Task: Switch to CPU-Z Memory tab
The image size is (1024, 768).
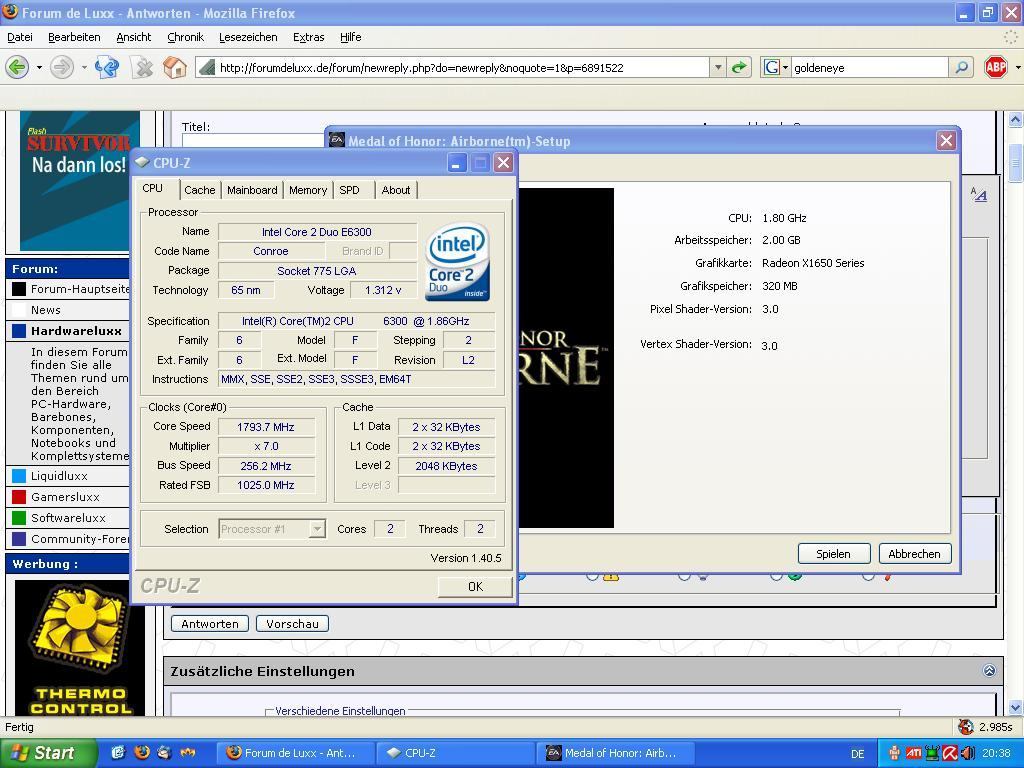Action: tap(308, 190)
